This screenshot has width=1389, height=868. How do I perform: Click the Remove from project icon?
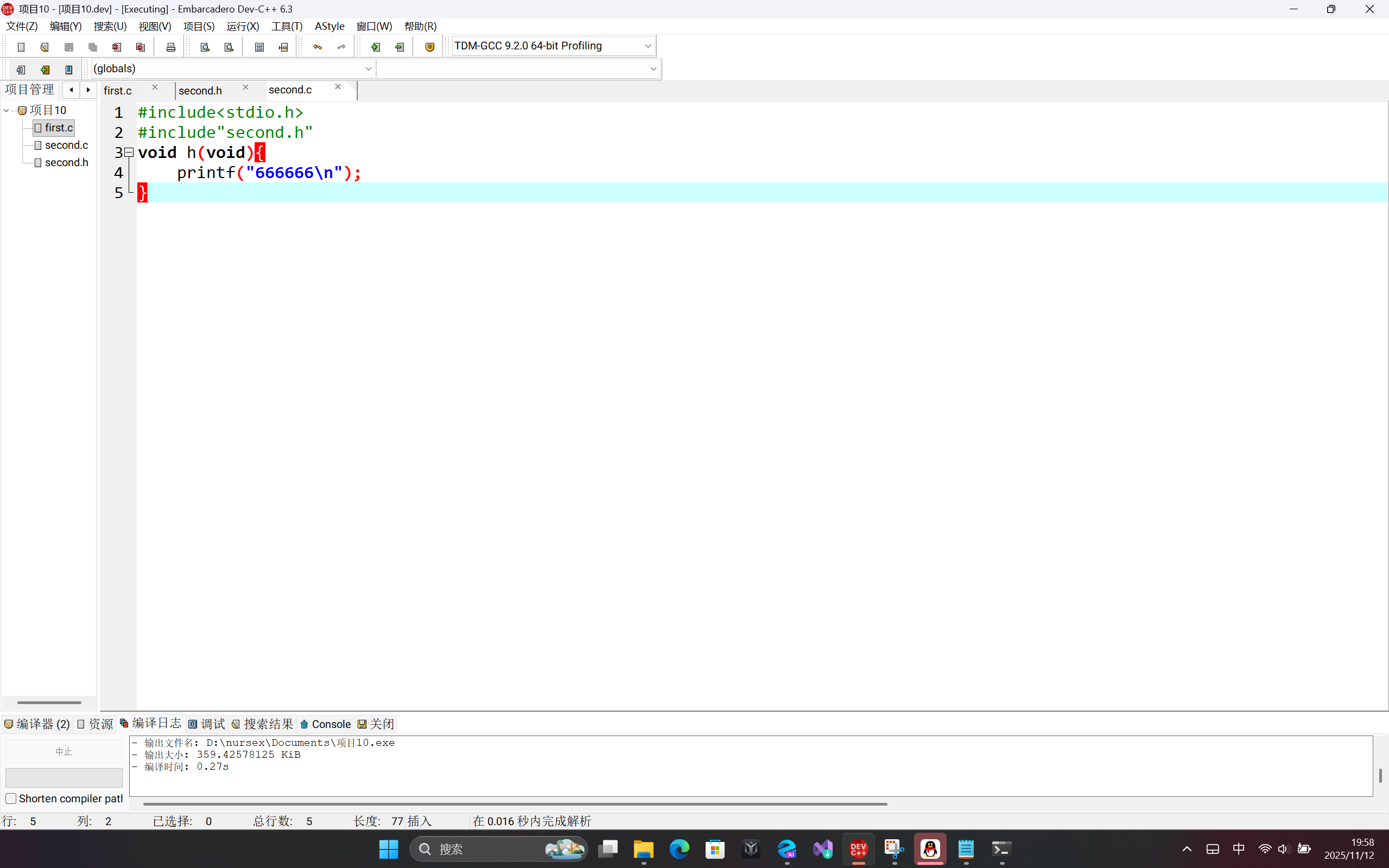(399, 47)
